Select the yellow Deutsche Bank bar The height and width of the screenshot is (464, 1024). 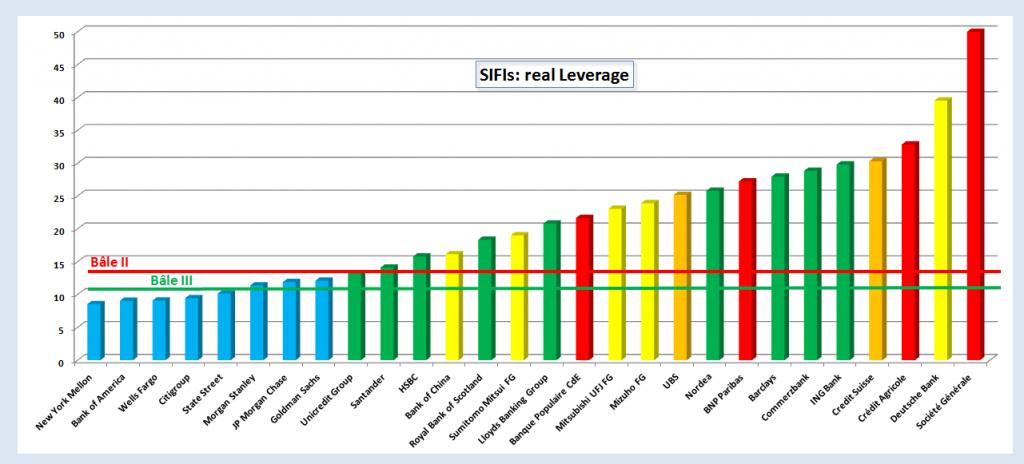pos(942,229)
